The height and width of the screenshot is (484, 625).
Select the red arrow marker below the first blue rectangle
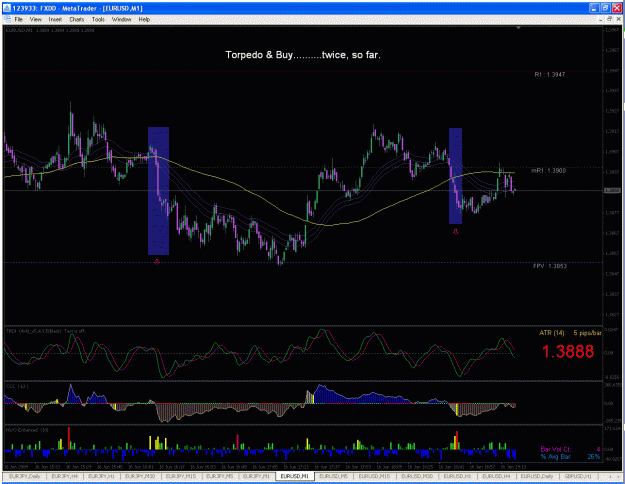click(x=157, y=262)
